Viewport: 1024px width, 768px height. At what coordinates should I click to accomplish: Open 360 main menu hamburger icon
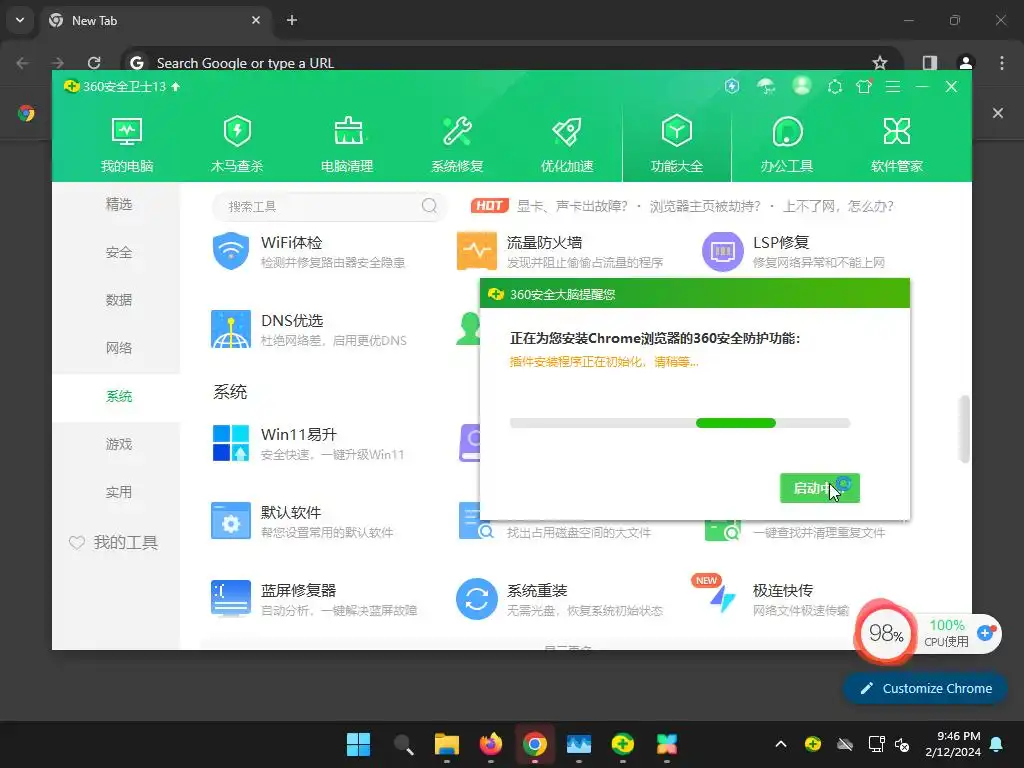point(893,86)
